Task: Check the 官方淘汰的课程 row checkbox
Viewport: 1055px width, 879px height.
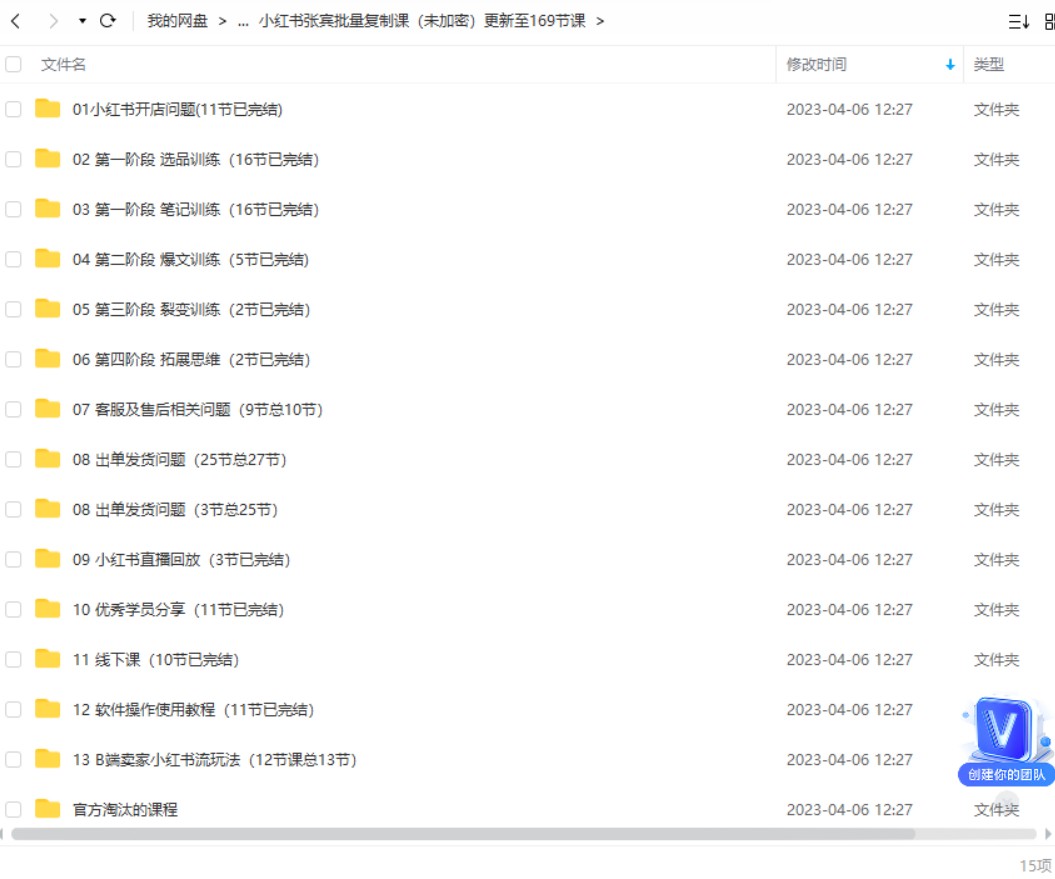Action: 13,809
